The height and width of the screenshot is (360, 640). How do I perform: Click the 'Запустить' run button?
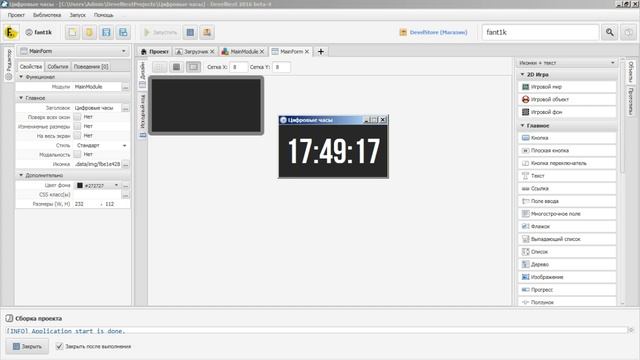coord(160,32)
